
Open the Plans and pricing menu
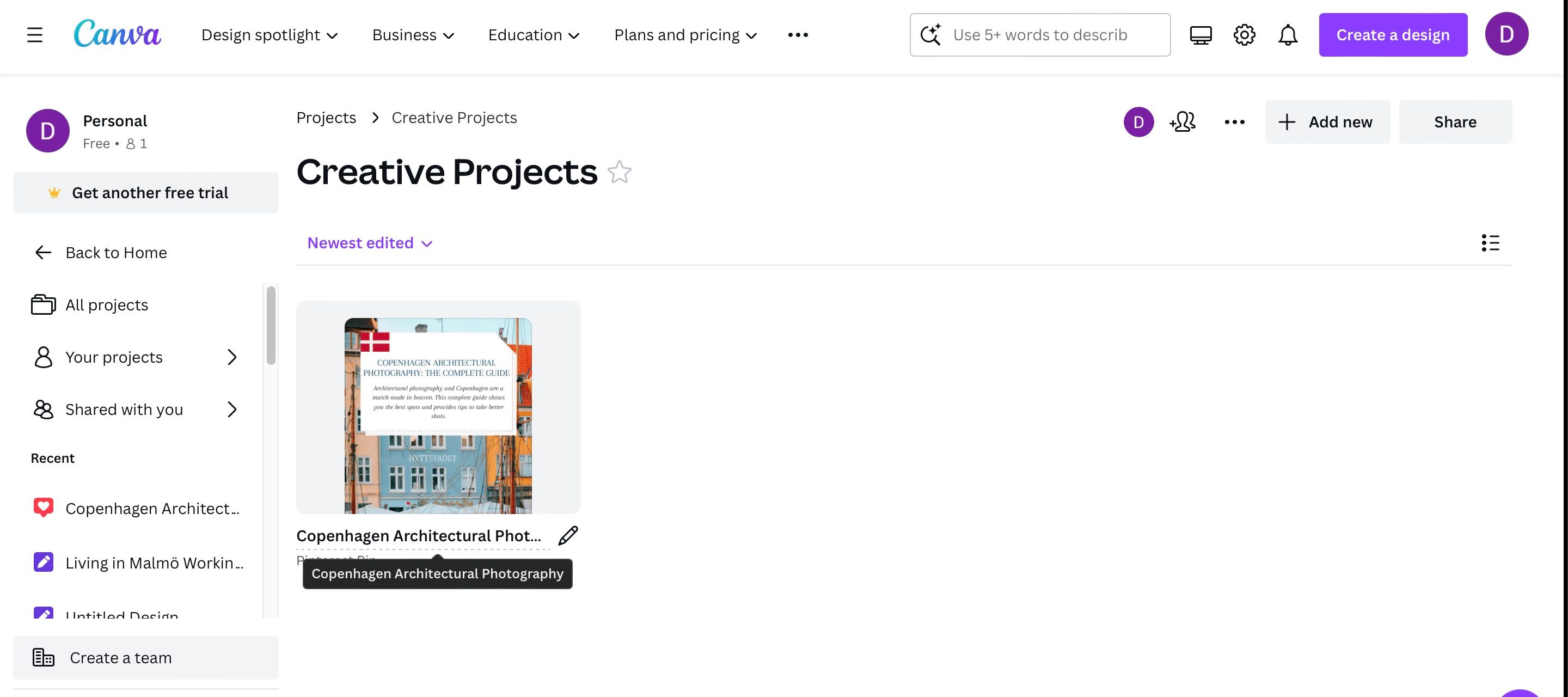[x=685, y=35]
